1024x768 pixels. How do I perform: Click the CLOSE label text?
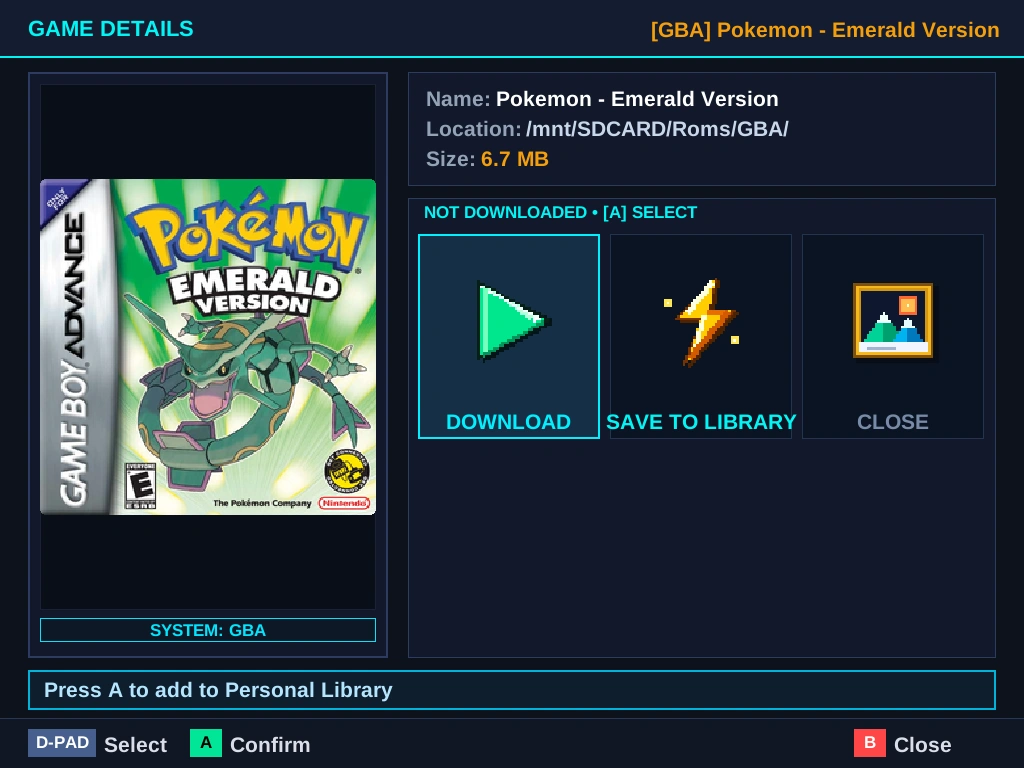pyautogui.click(x=893, y=422)
